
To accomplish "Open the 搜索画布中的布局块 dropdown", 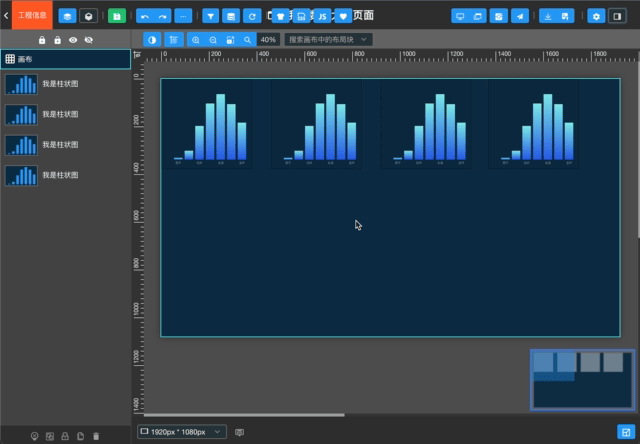I will (x=328, y=40).
